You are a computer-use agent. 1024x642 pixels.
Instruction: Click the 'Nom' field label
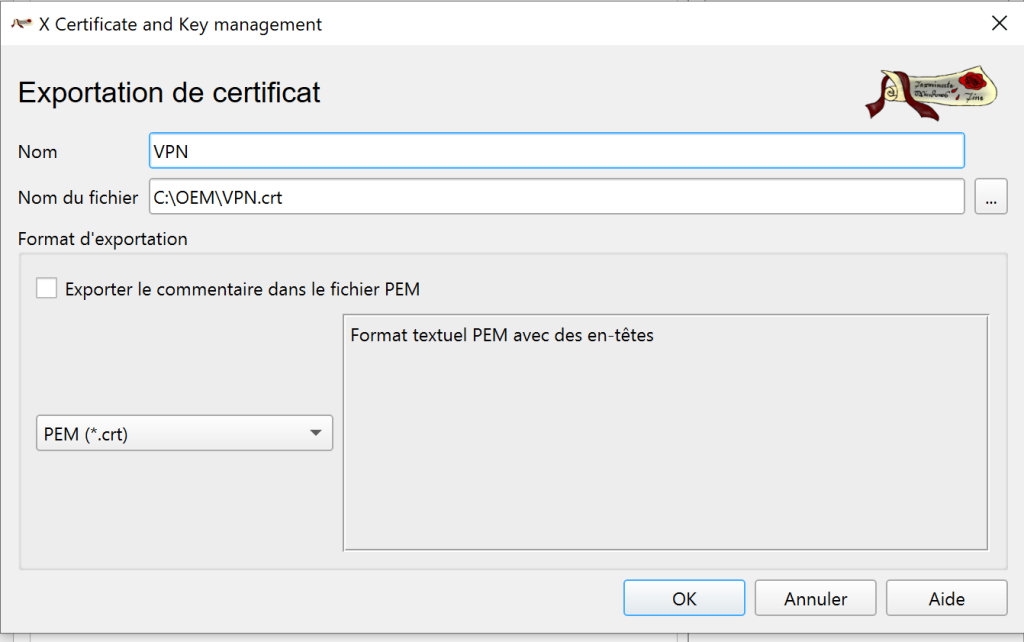pos(38,152)
